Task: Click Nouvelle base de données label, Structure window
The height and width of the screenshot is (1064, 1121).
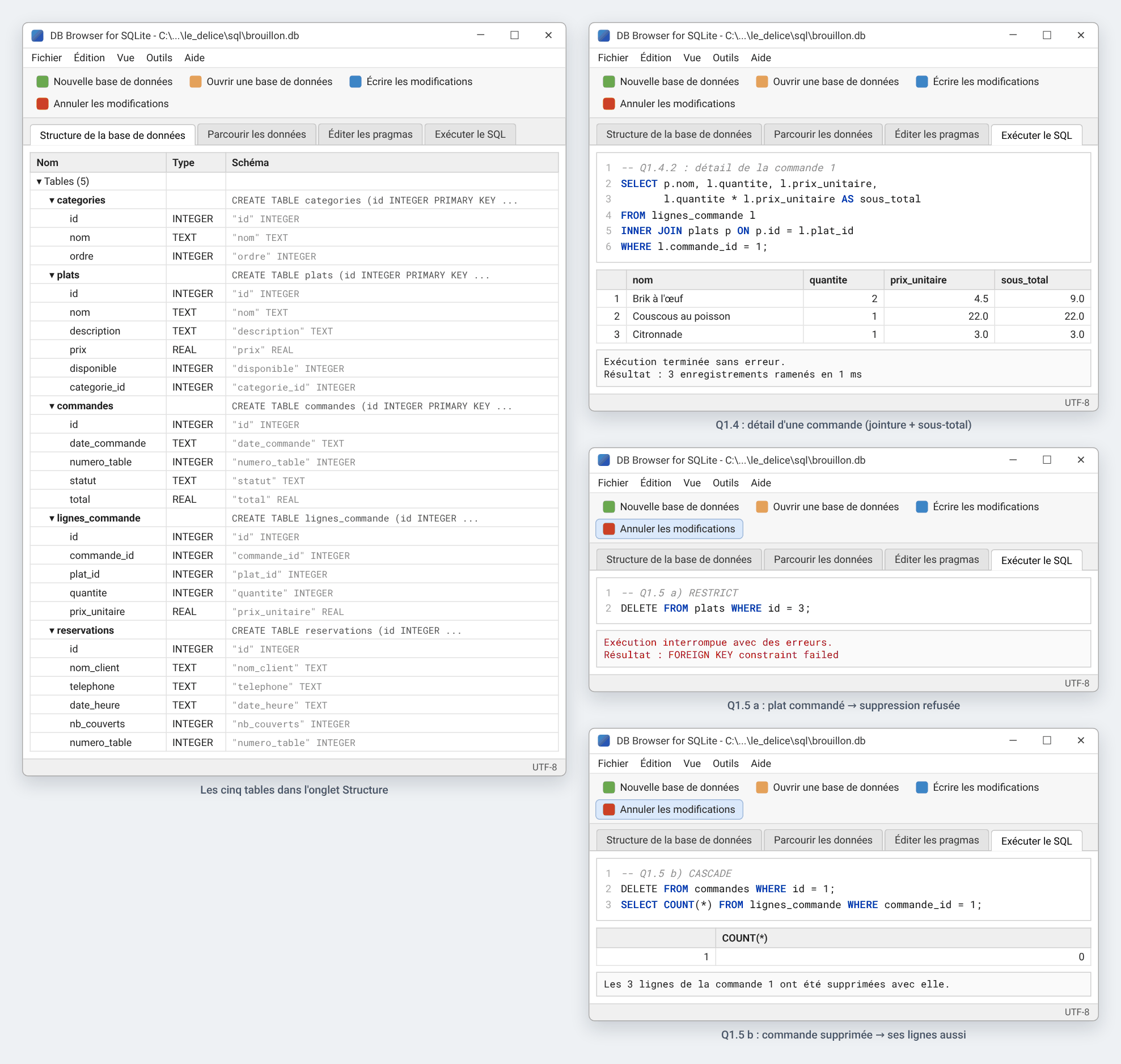Action: tap(113, 82)
